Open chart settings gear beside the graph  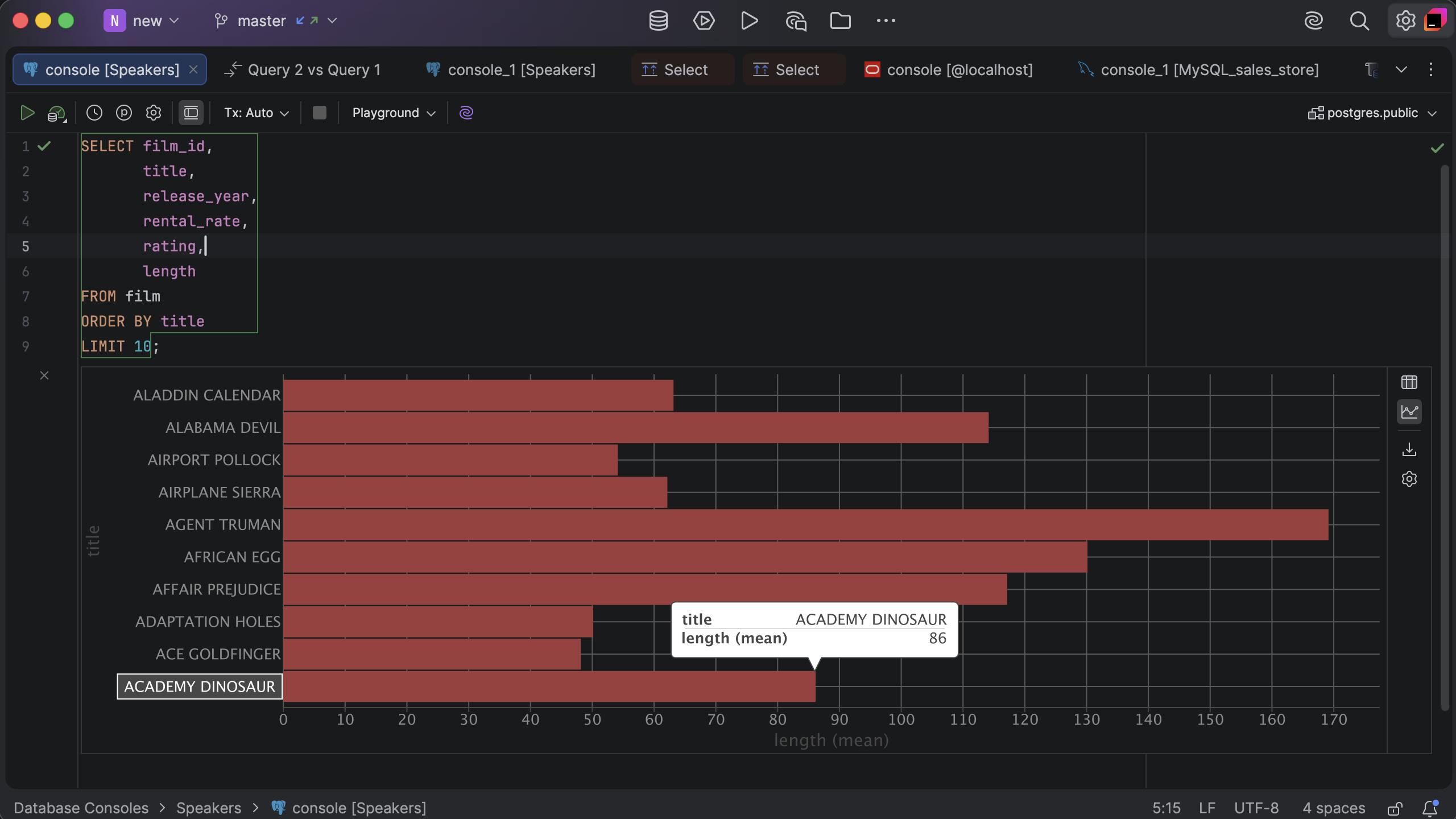[x=1409, y=479]
